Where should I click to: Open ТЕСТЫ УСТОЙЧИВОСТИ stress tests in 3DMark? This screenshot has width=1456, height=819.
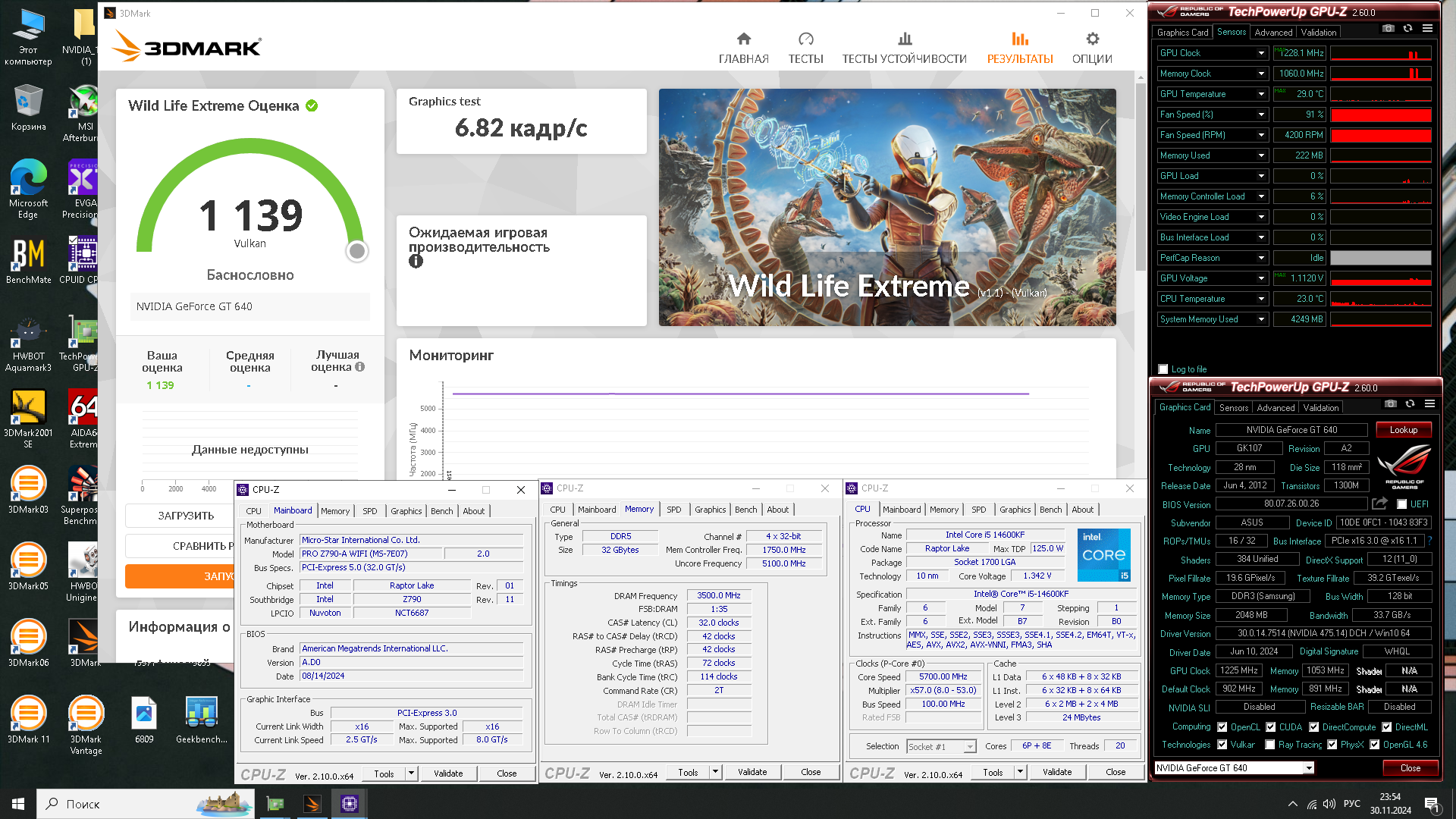904,49
